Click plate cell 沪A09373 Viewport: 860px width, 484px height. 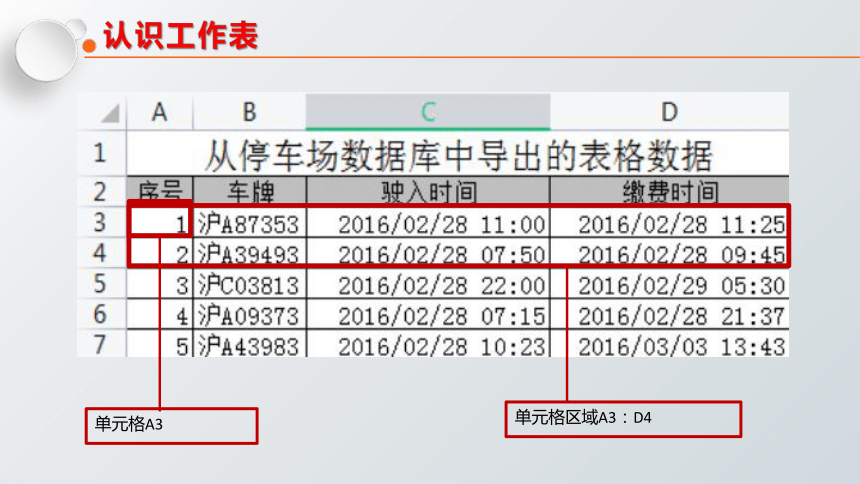(250, 314)
